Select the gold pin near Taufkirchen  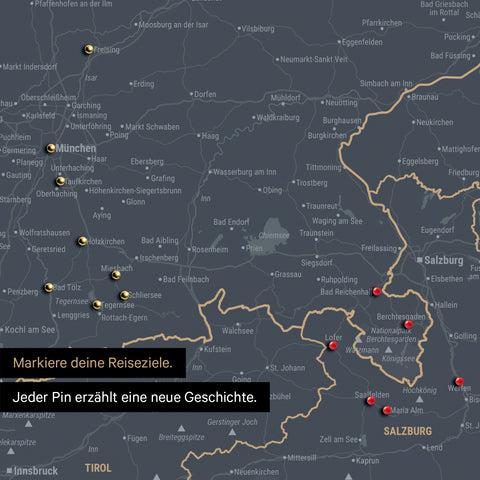pos(60,181)
